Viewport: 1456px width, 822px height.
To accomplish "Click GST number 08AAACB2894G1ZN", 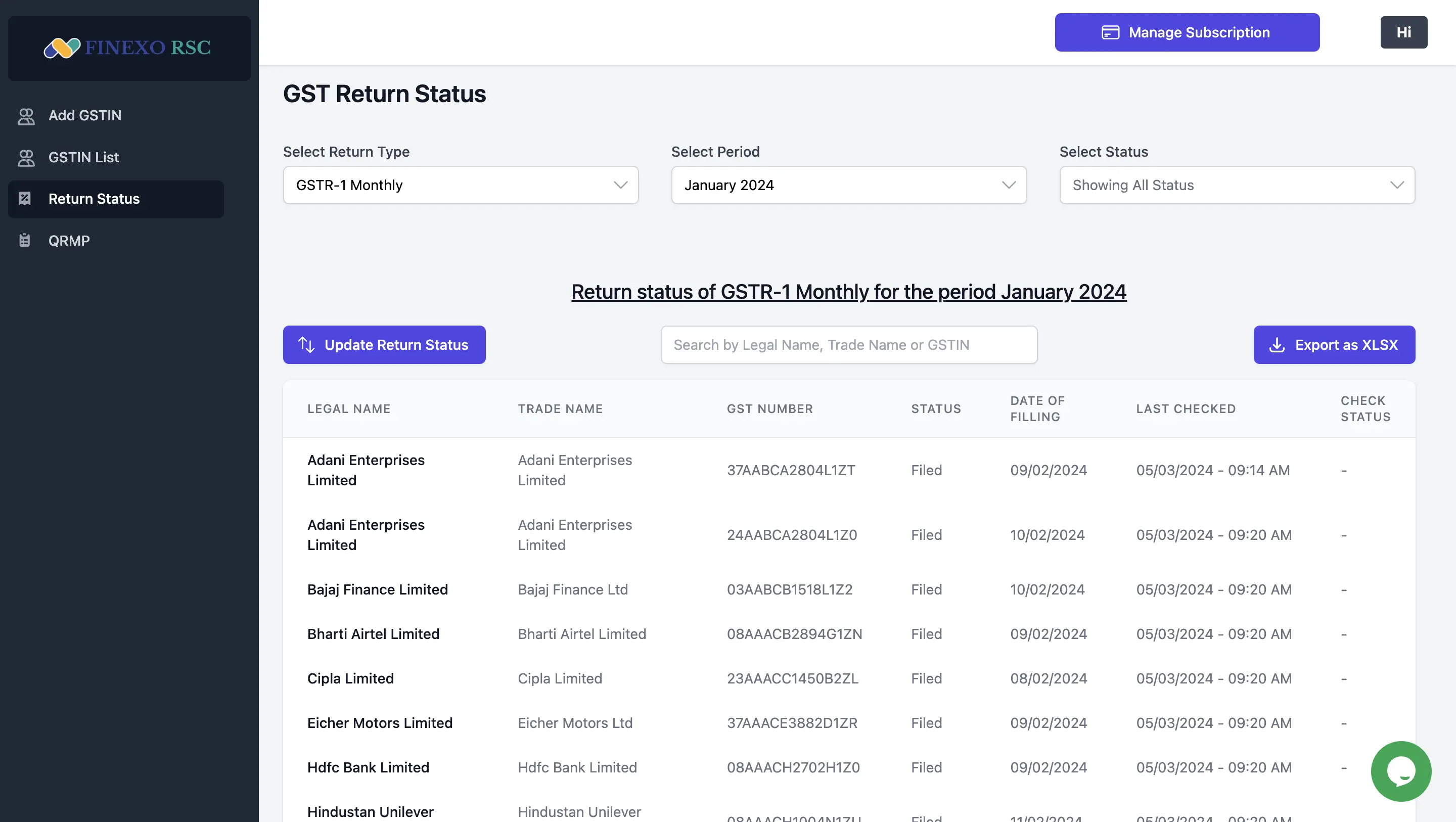I will point(794,634).
